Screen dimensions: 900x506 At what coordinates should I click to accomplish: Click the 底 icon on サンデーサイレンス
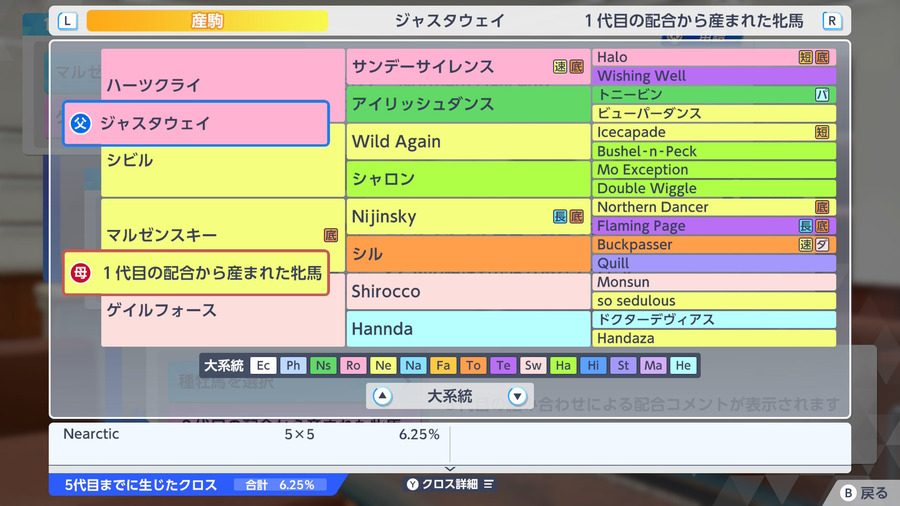(x=576, y=67)
